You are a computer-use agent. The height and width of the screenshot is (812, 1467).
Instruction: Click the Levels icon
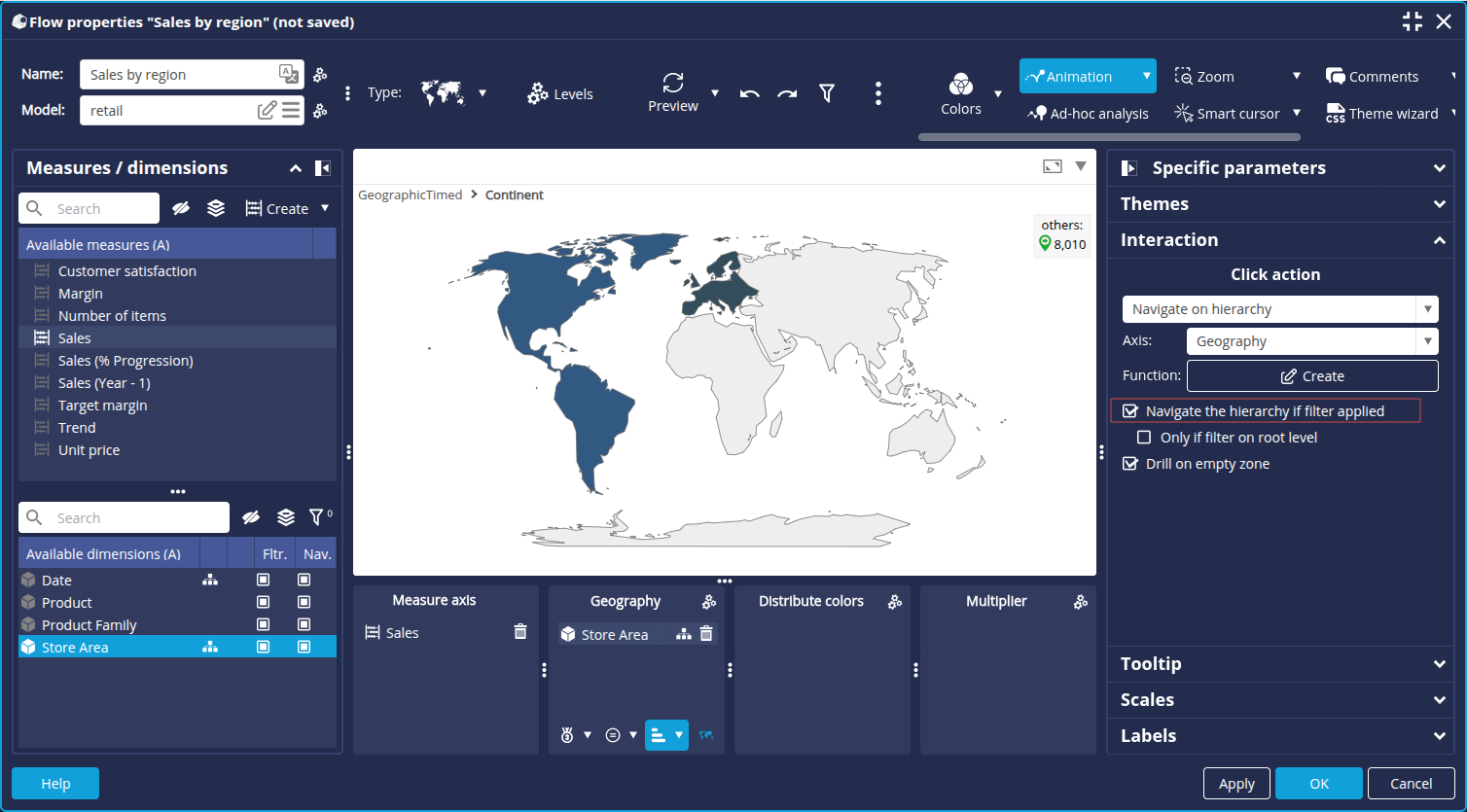point(538,93)
